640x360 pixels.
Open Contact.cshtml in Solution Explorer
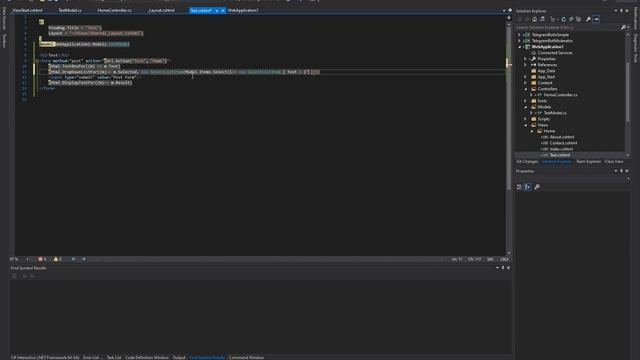(563, 143)
